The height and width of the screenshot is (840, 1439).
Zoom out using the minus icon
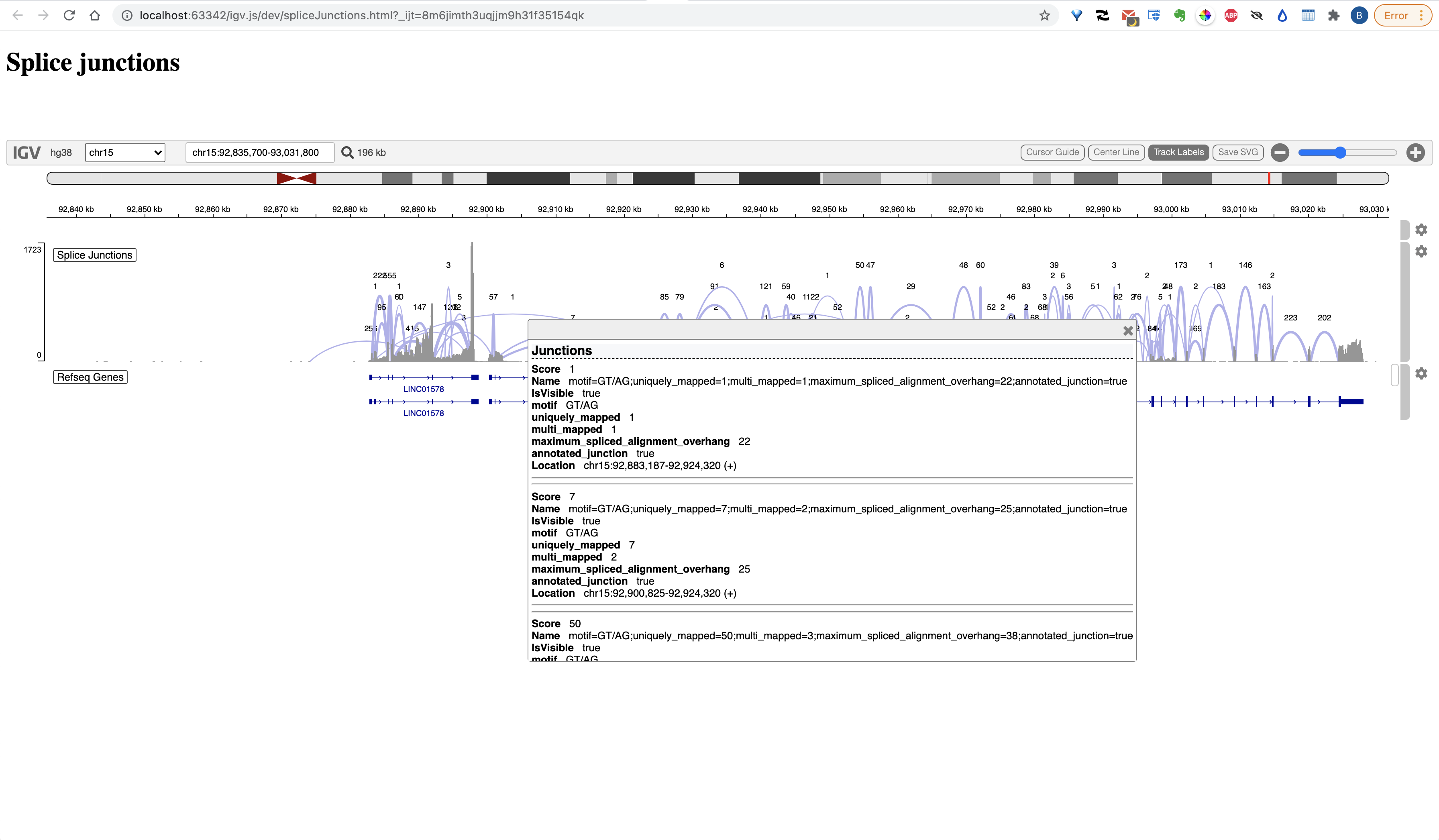(x=1280, y=153)
